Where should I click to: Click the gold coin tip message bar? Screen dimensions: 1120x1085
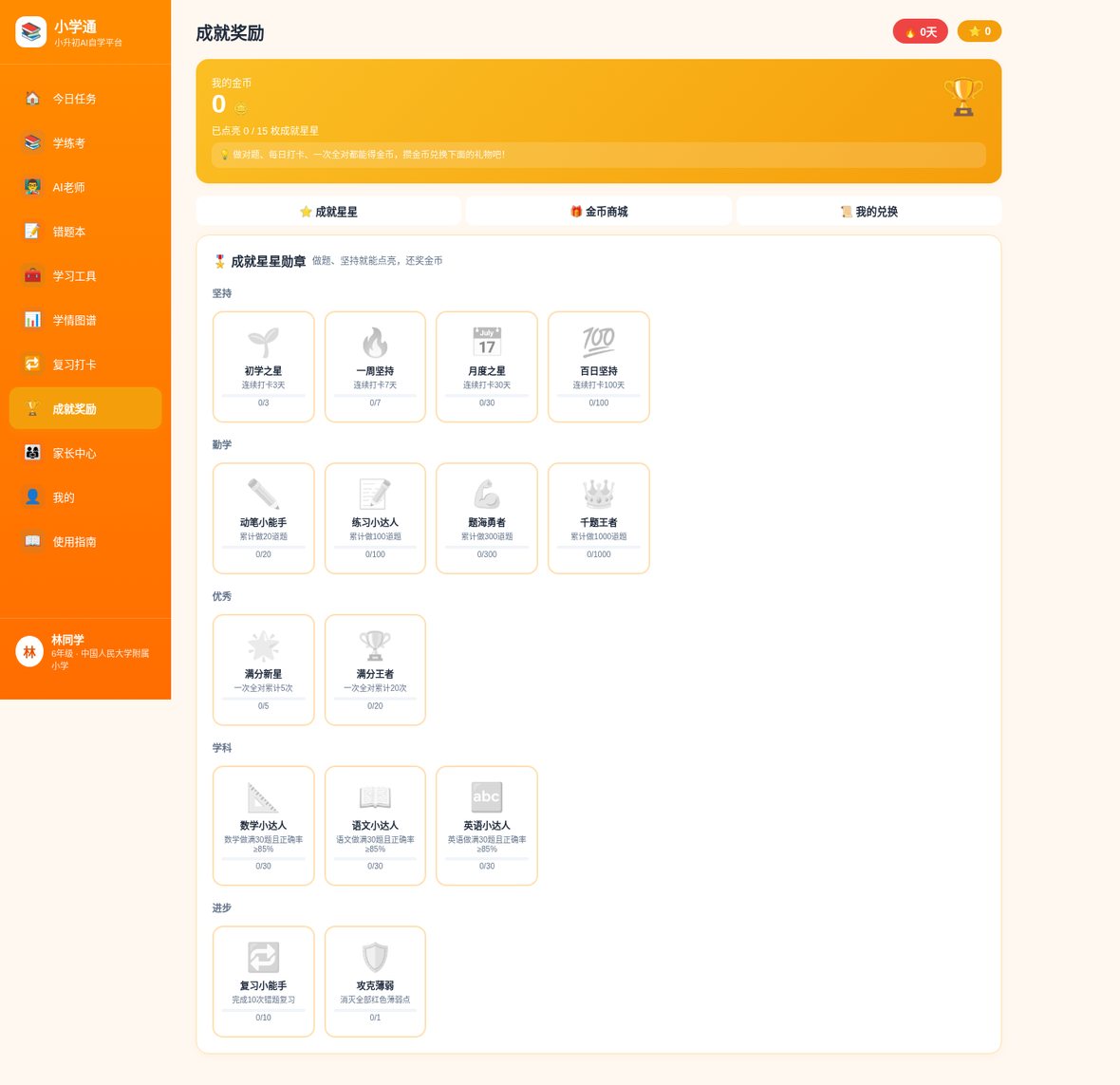pyautogui.click(x=599, y=155)
